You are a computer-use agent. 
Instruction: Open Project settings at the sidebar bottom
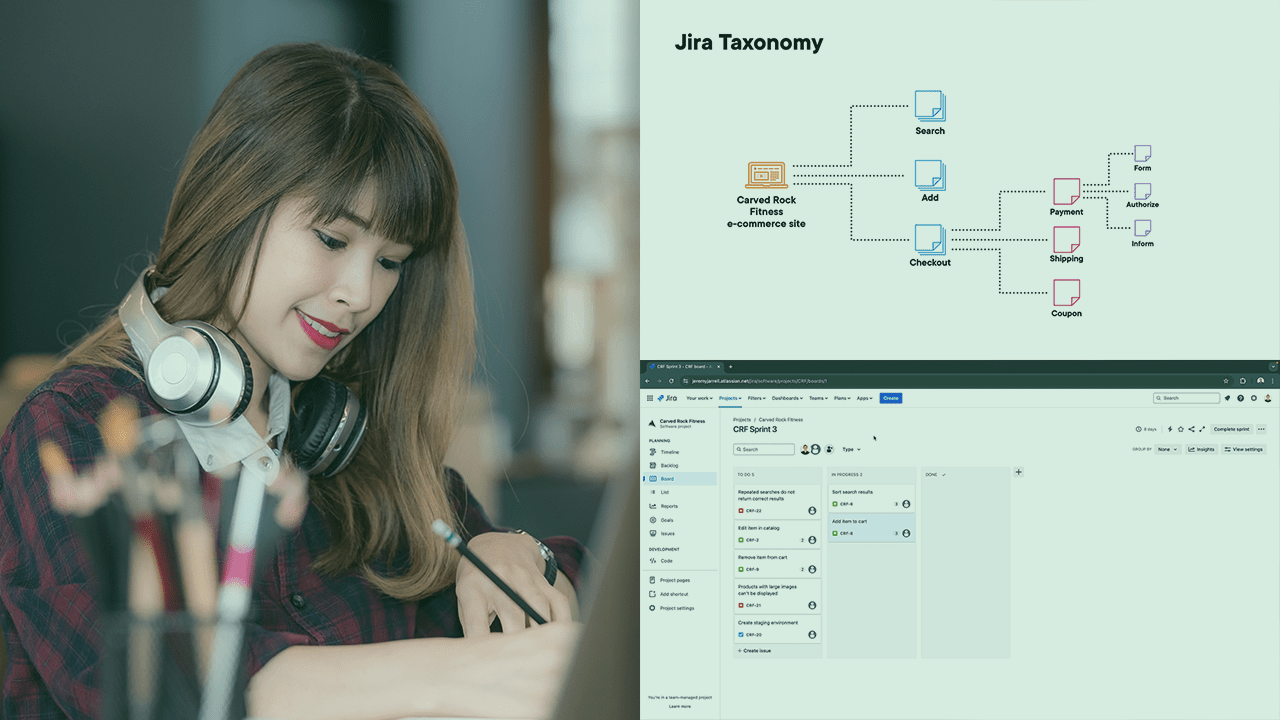(x=678, y=608)
